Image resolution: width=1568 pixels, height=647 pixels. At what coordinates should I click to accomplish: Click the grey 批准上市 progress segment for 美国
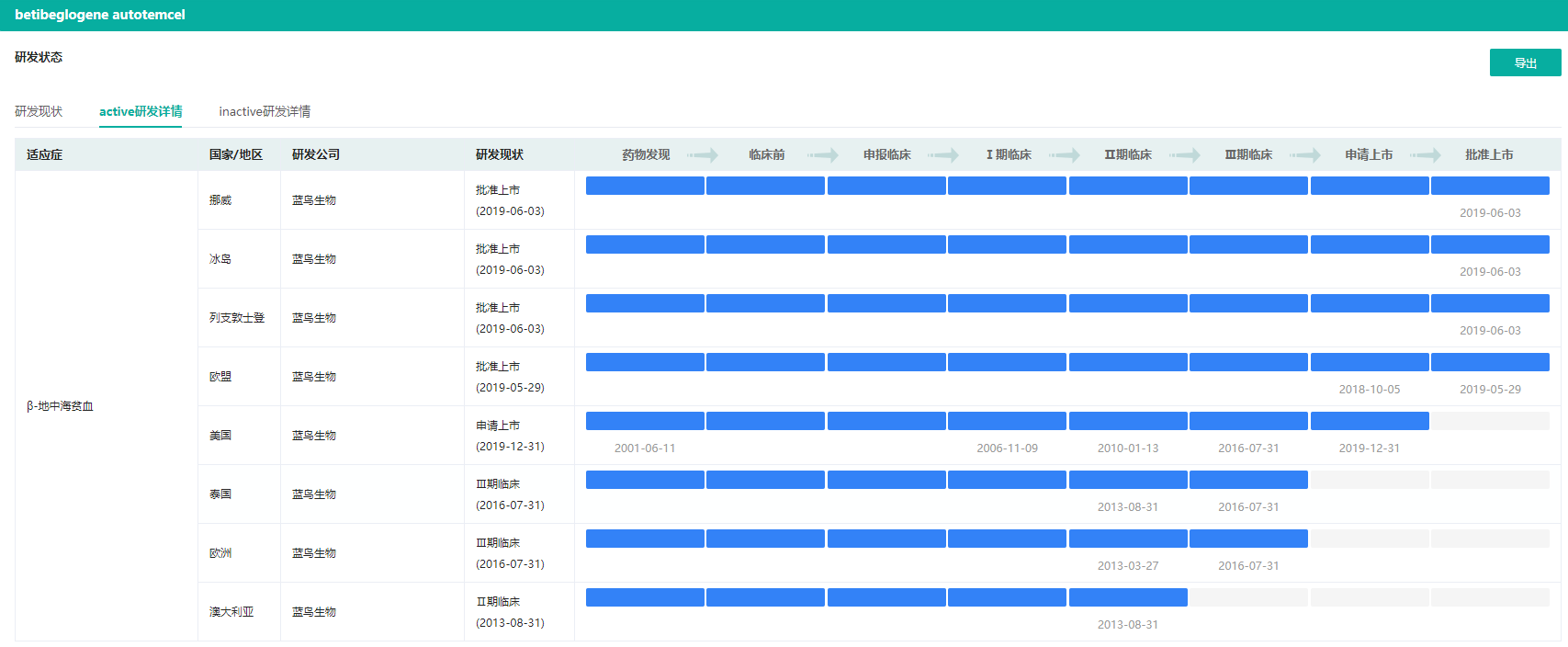click(1490, 421)
